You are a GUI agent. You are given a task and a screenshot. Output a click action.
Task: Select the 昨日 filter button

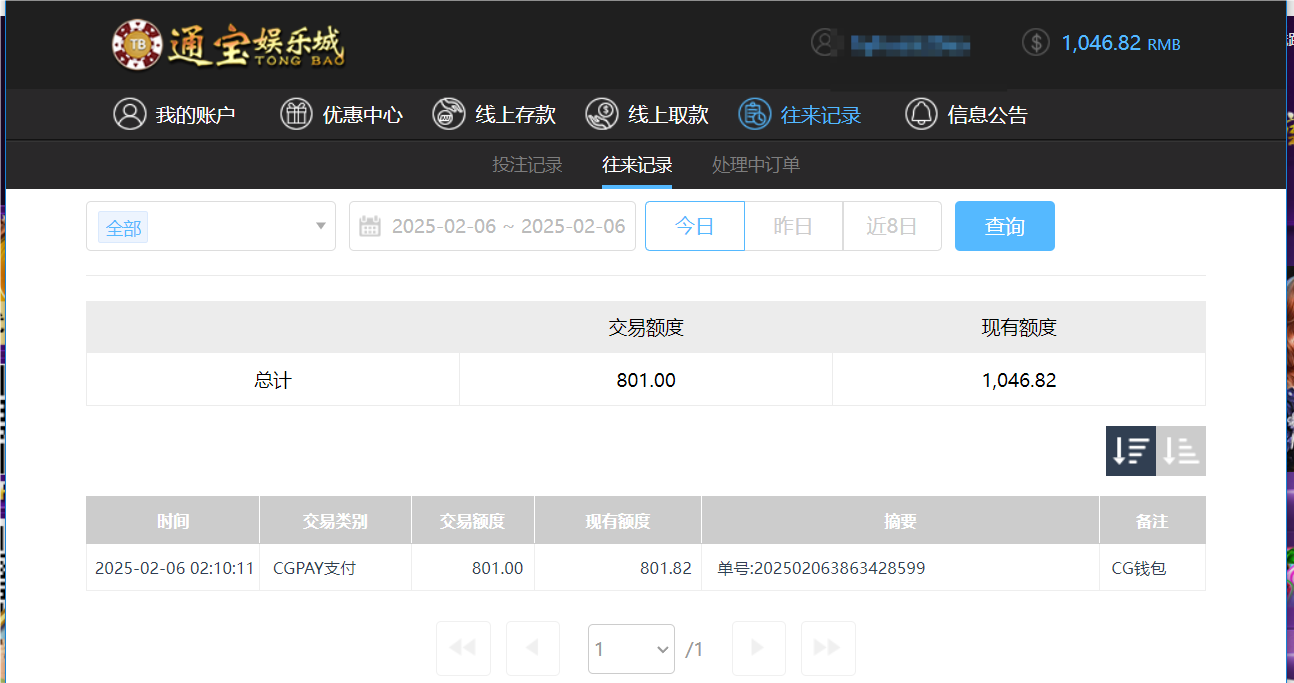point(793,226)
